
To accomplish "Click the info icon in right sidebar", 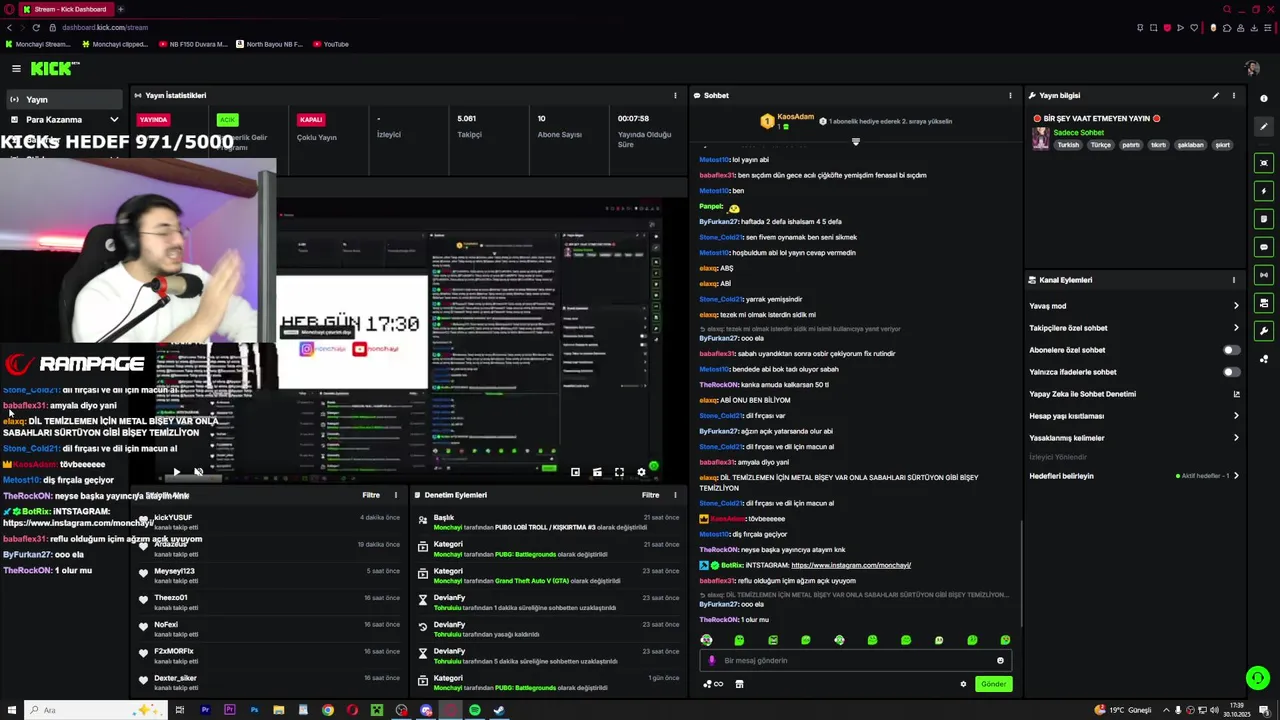I will 1264,98.
